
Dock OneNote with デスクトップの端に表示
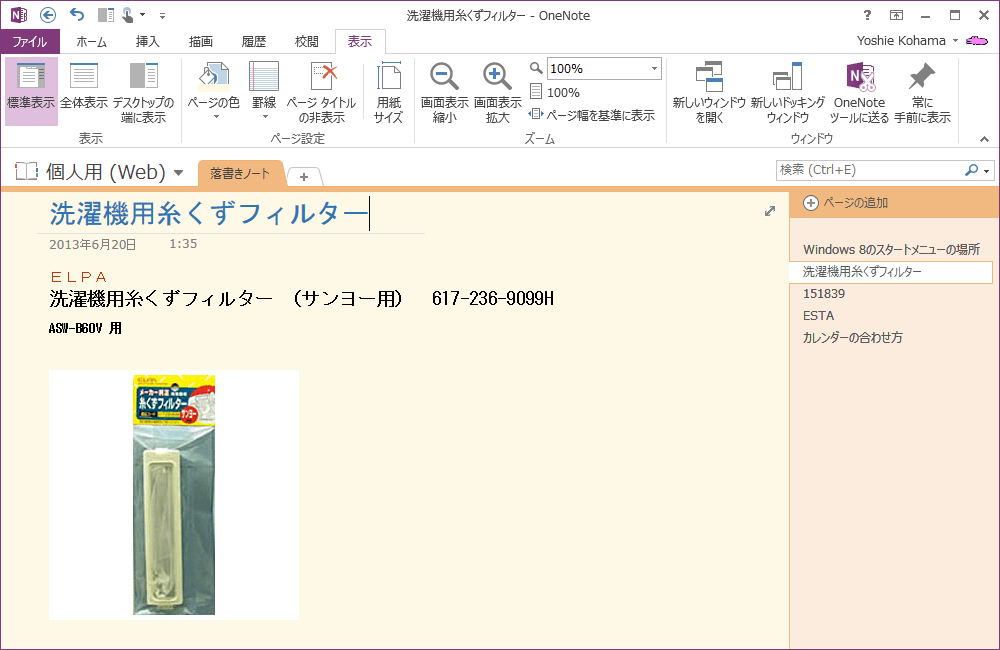point(143,91)
